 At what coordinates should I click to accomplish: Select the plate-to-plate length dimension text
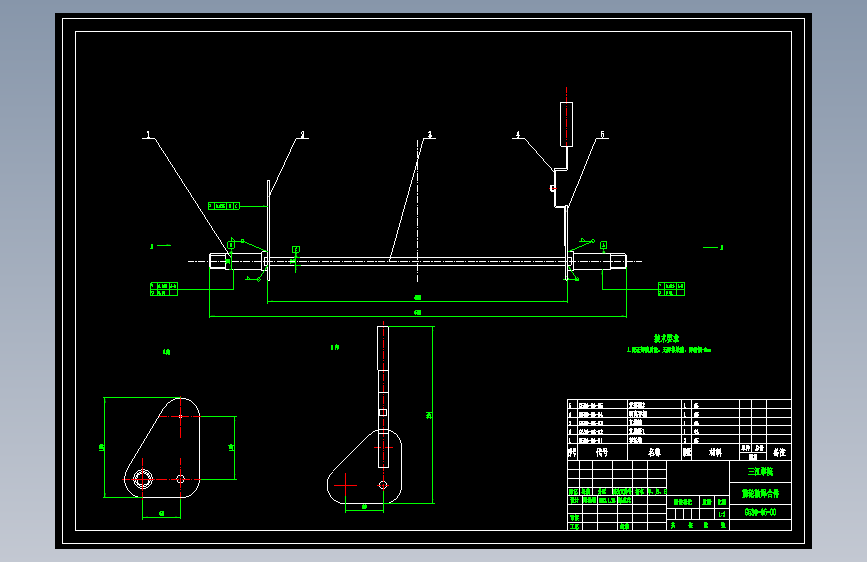[x=417, y=298]
